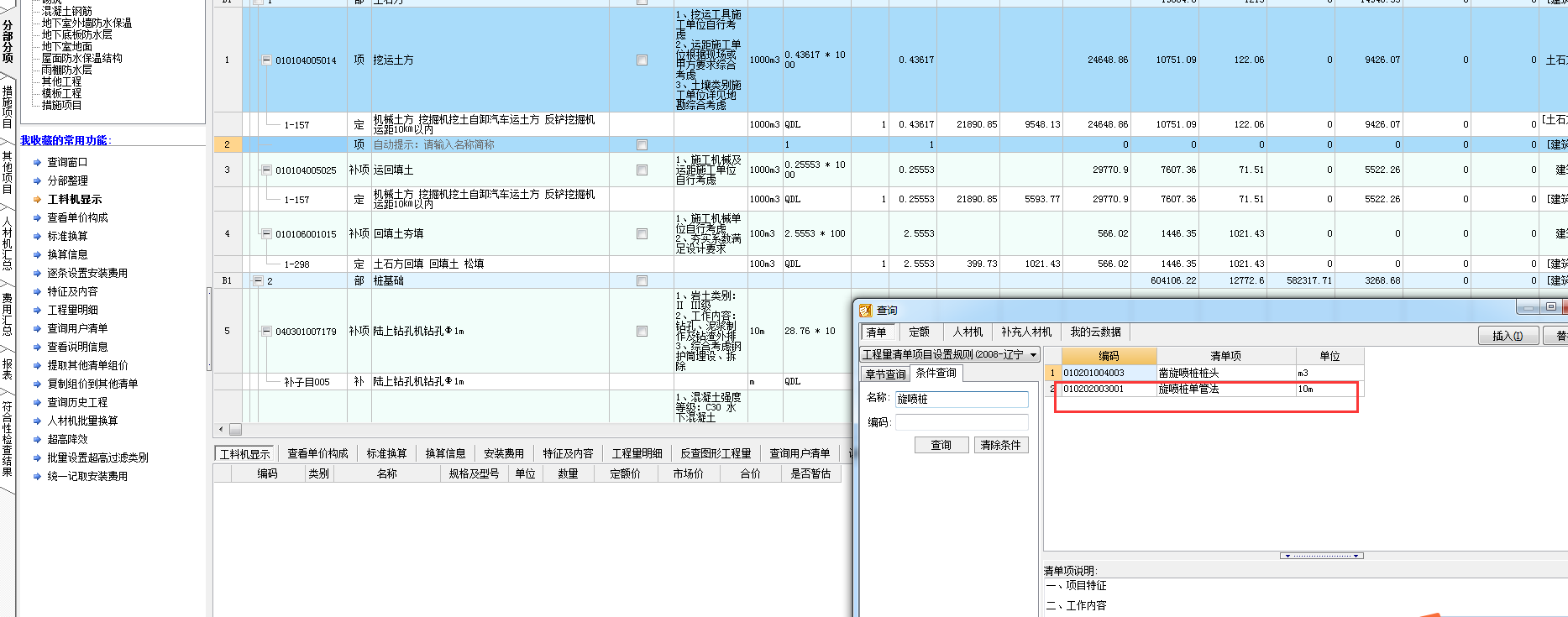Screen dimensions: 1568x617
Task: Click the arrow icon beside 工程量明细
Action: point(37,311)
